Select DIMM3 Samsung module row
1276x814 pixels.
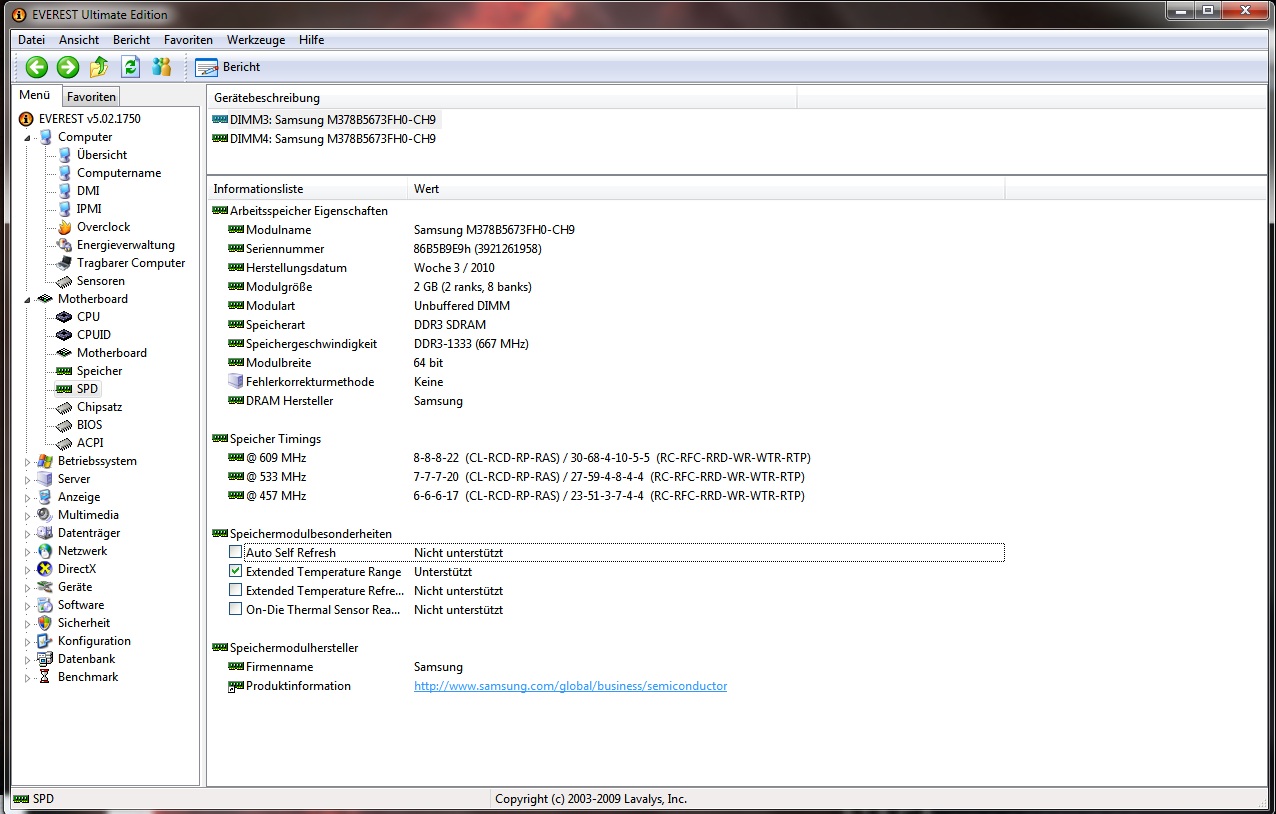coord(325,120)
